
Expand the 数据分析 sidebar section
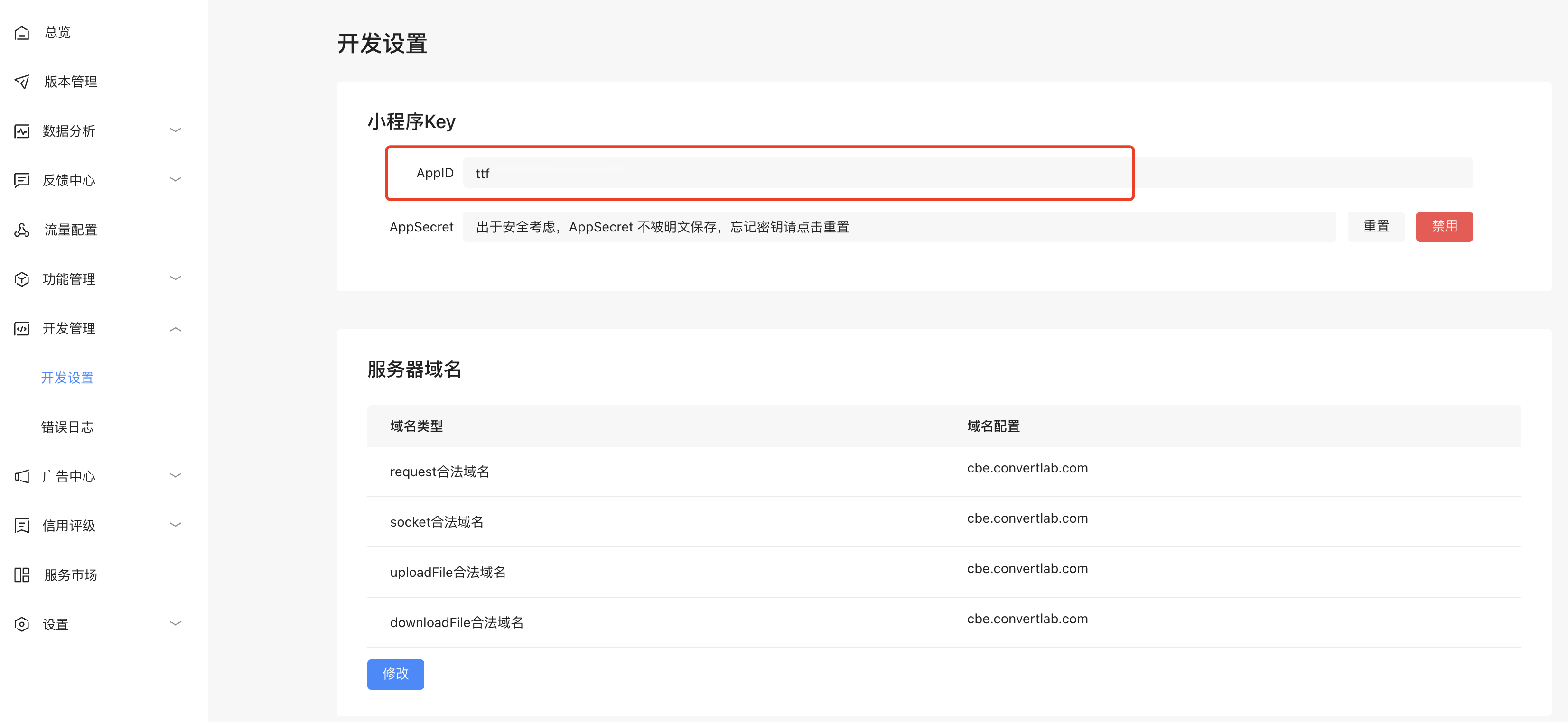[176, 130]
